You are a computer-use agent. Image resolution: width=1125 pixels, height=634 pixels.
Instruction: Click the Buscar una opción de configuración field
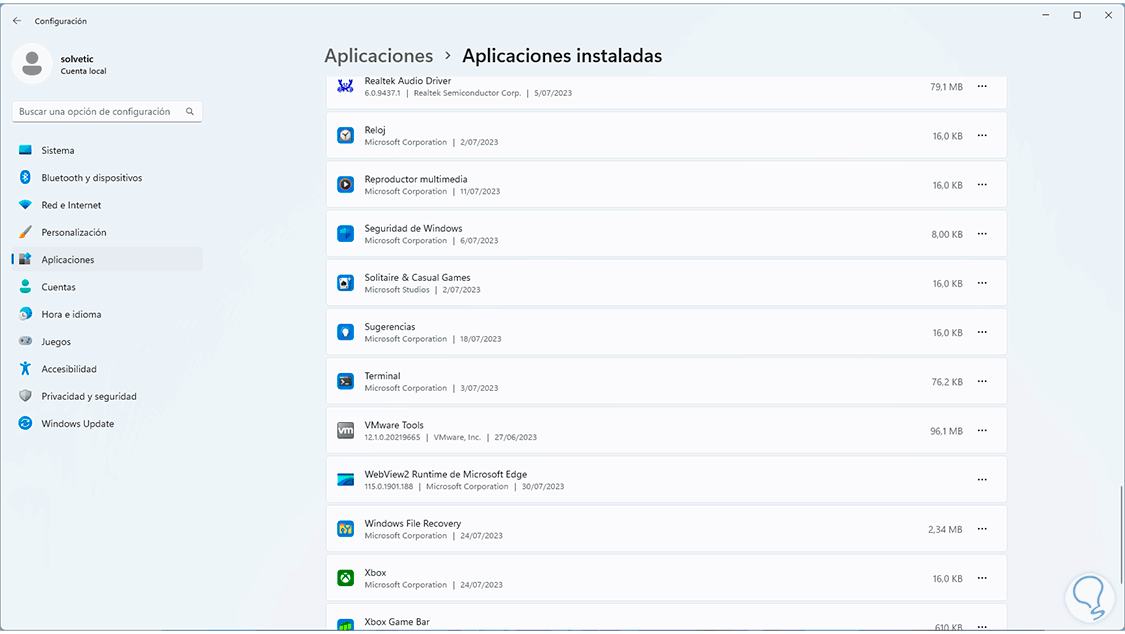point(107,111)
